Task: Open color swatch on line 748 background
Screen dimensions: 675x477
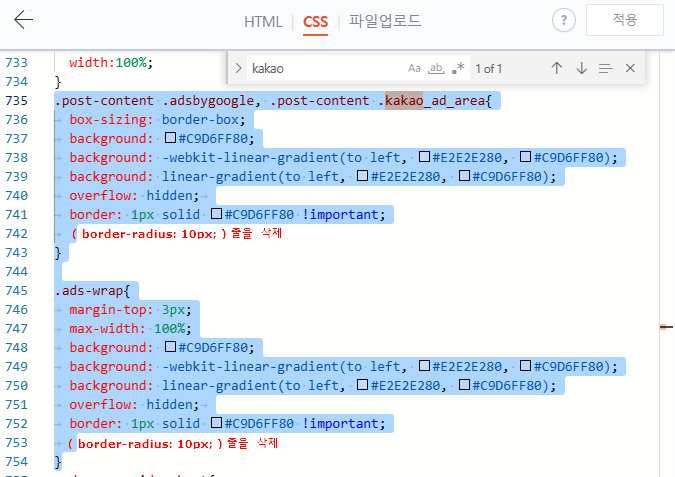Action: [170, 347]
